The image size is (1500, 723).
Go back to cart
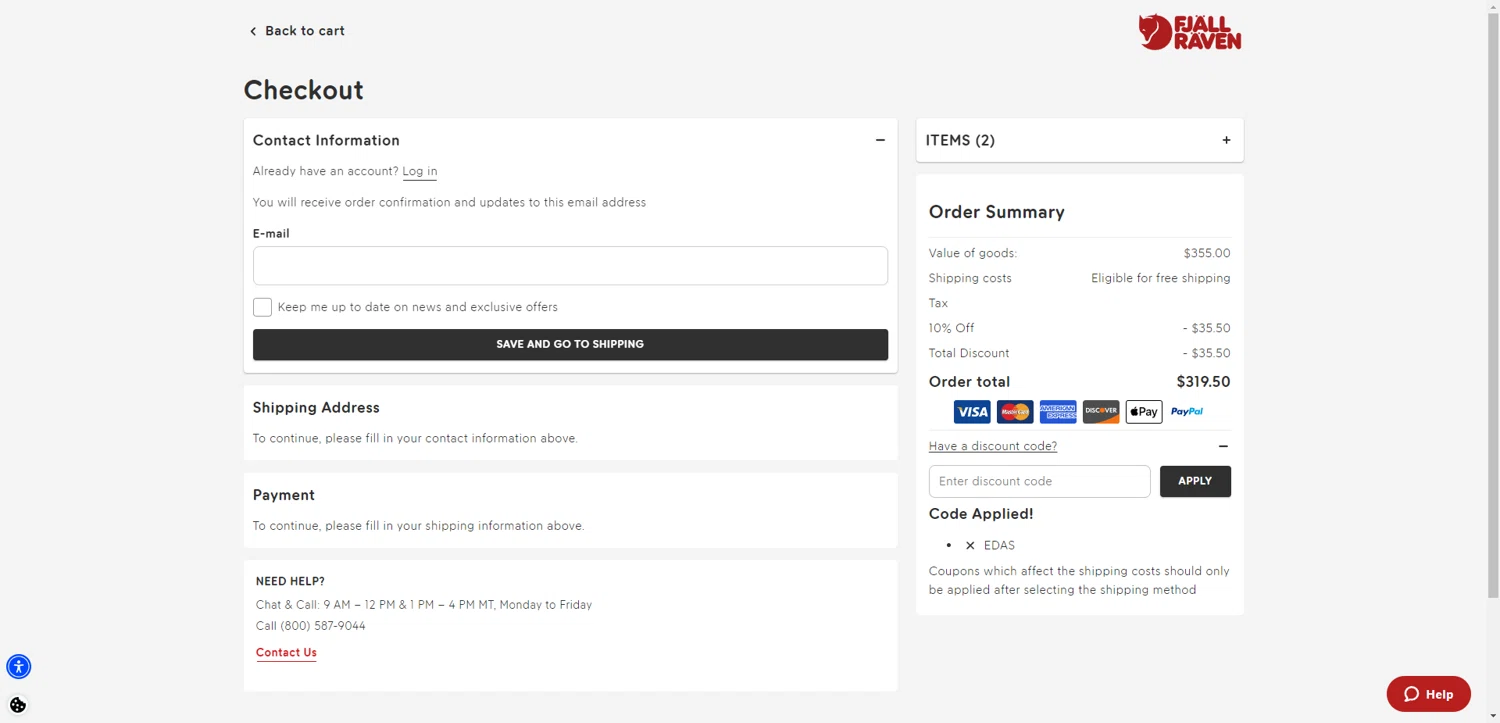297,31
